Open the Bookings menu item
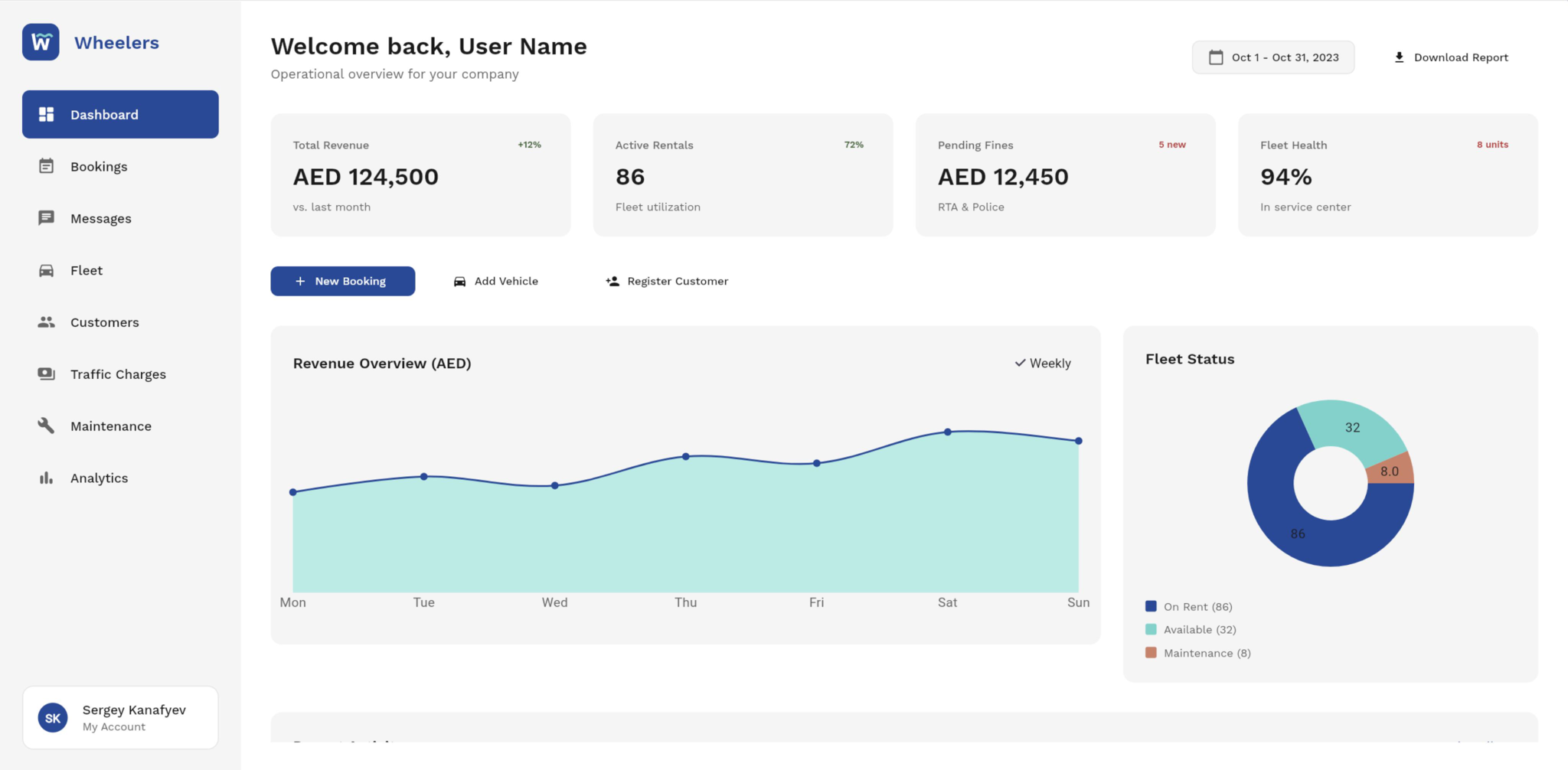1568x770 pixels. (x=120, y=166)
